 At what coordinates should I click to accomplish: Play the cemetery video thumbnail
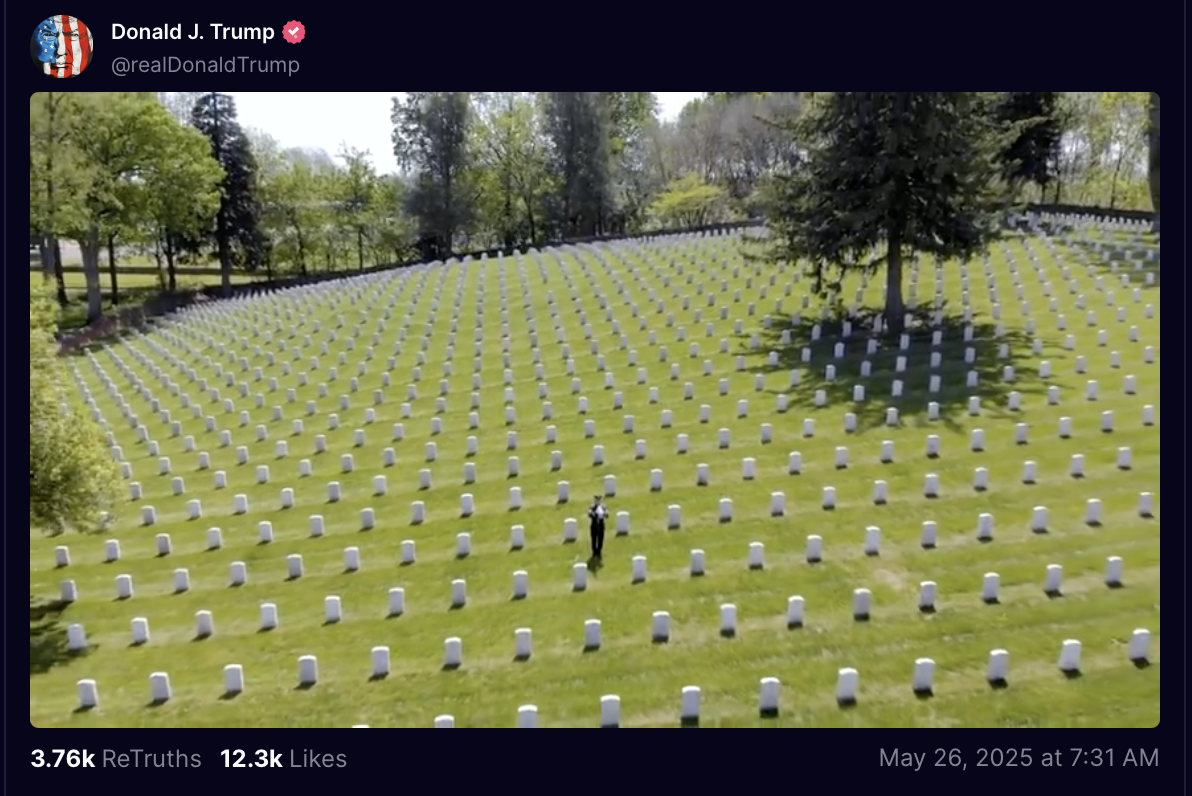tap(594, 410)
